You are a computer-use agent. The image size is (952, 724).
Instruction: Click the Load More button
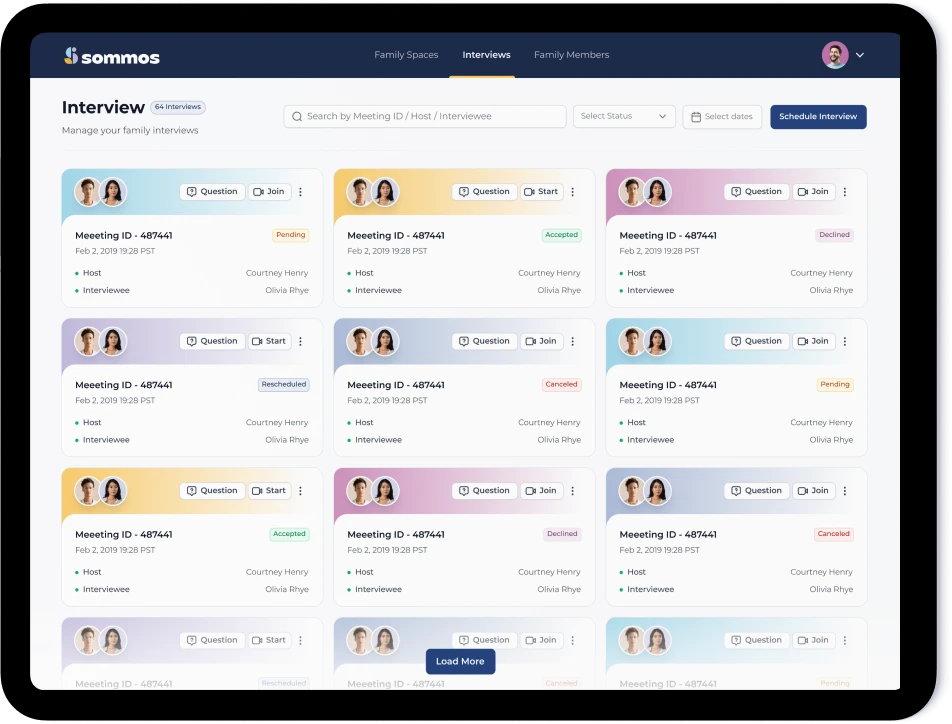point(460,661)
